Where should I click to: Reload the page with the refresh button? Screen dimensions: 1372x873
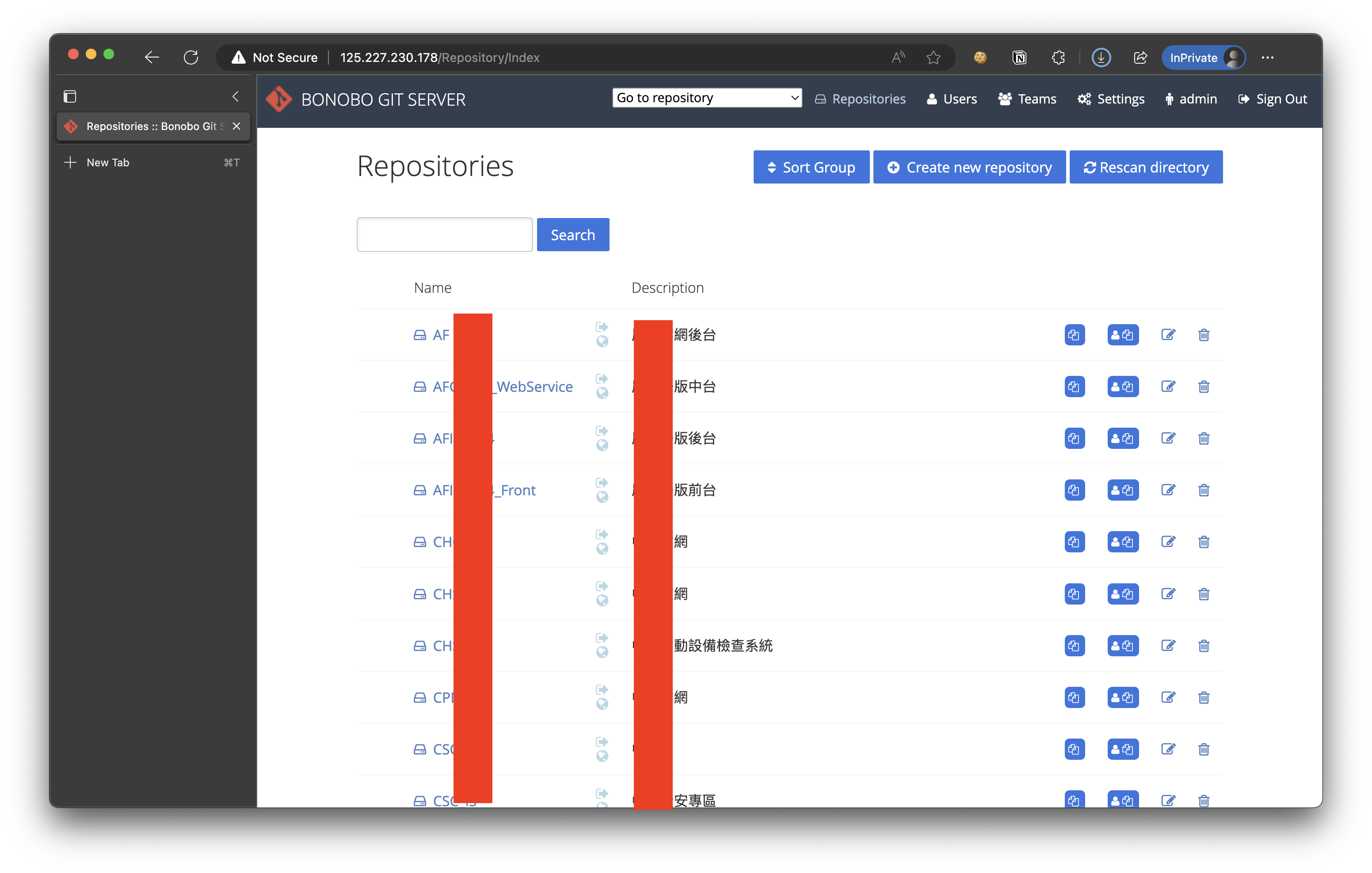pyautogui.click(x=191, y=57)
